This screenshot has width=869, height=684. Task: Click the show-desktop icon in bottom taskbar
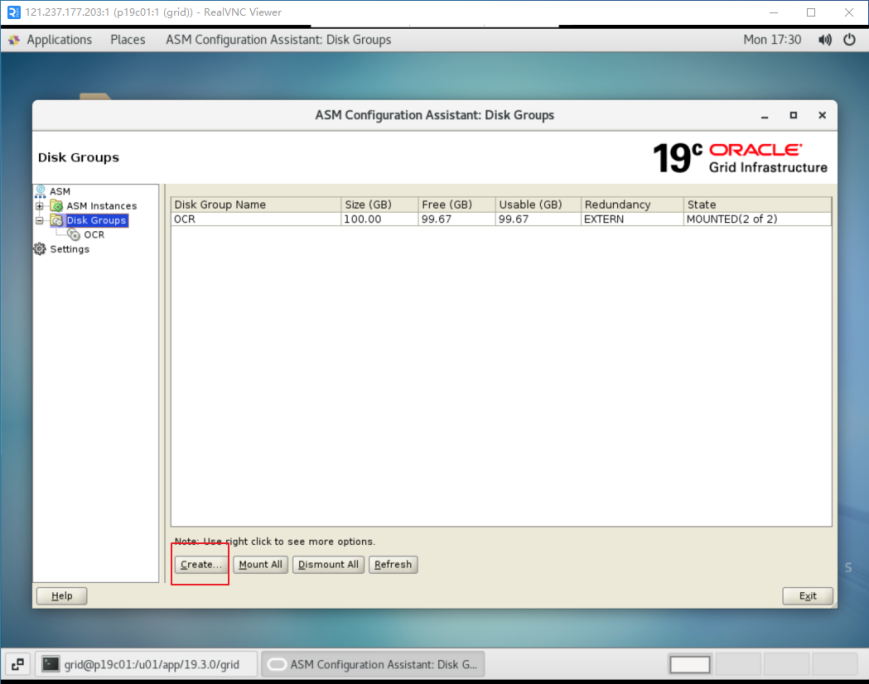coord(18,664)
